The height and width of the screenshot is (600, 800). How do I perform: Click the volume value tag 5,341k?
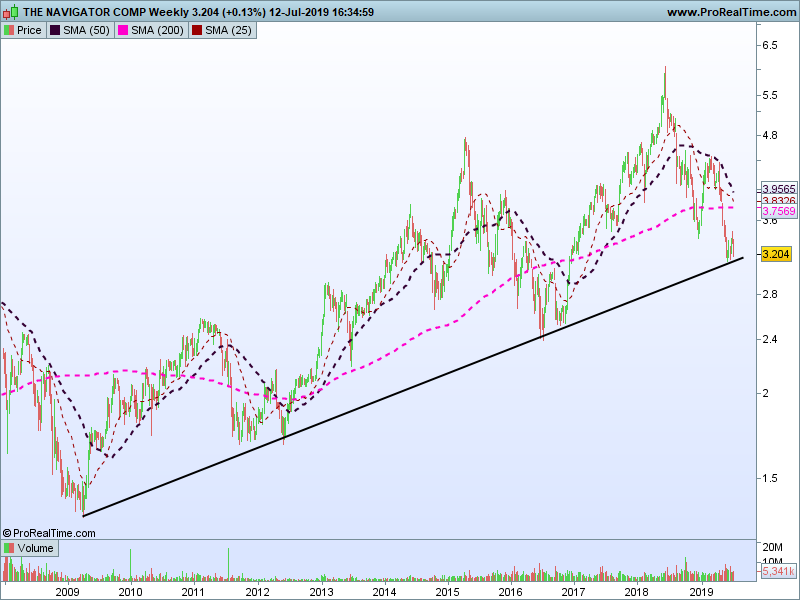pos(779,571)
